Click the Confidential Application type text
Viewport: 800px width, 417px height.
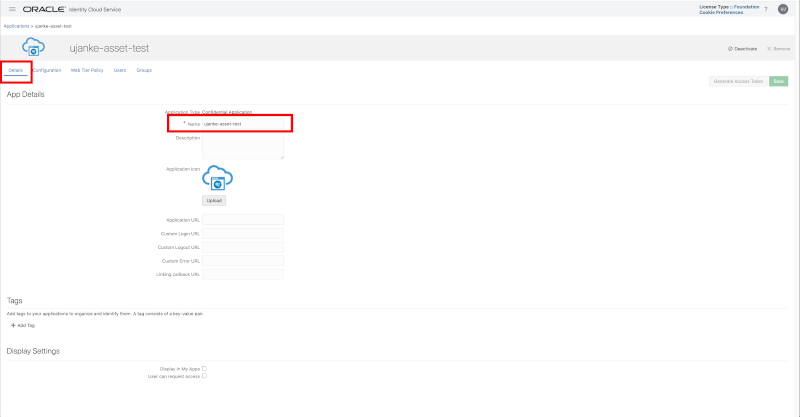[227, 112]
